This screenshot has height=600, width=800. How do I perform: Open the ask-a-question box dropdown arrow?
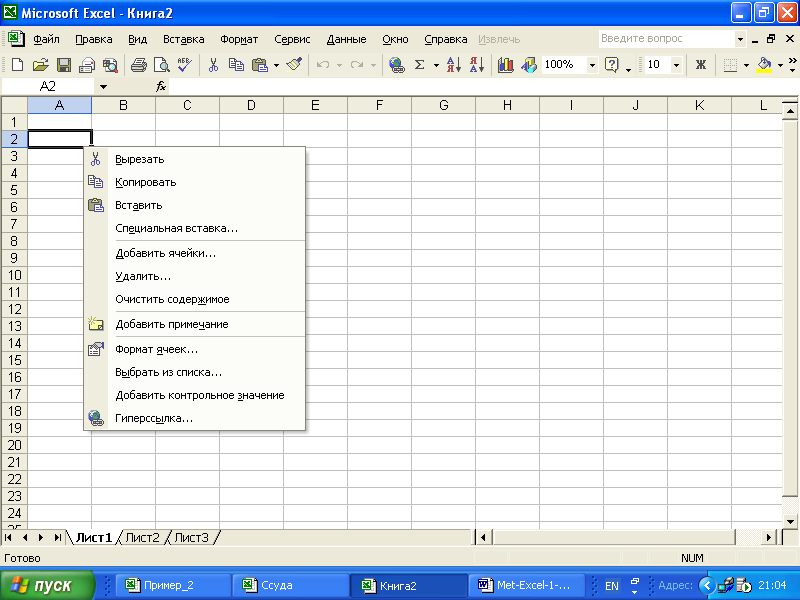coord(740,39)
